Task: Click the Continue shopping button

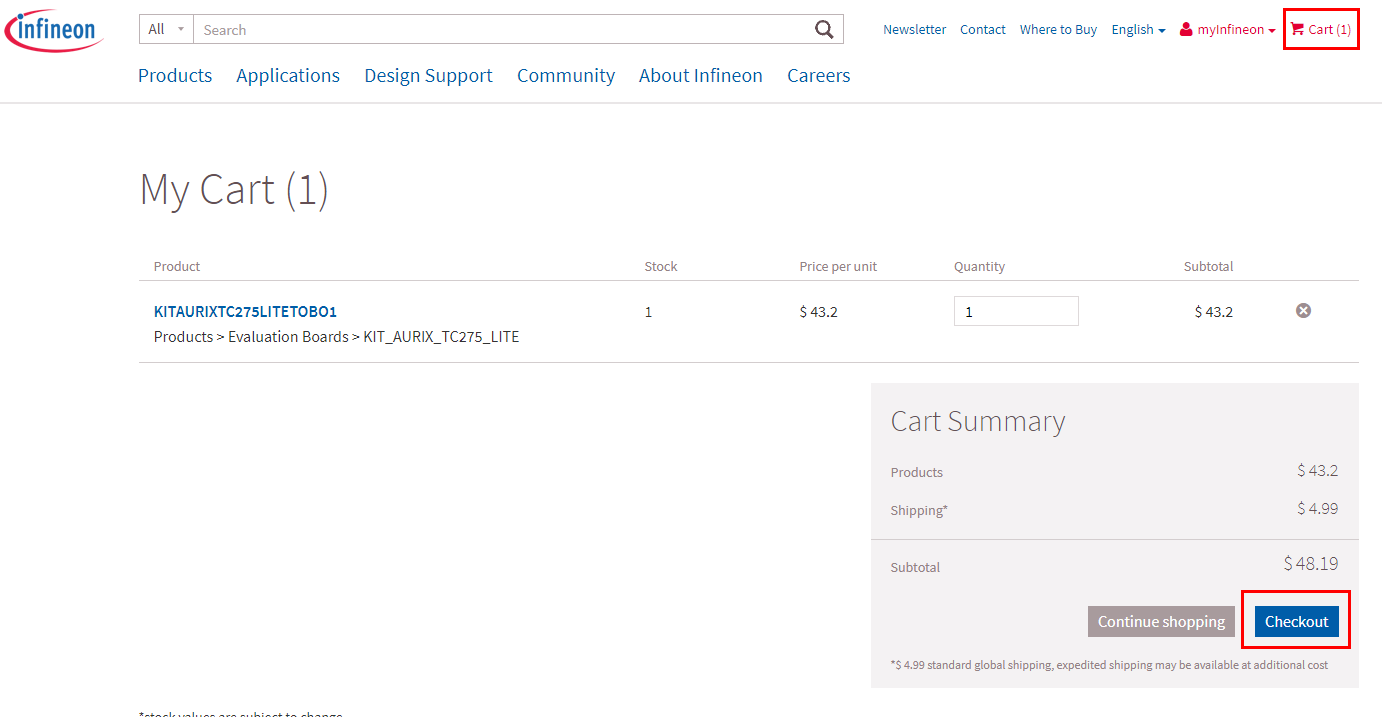Action: (x=1161, y=621)
